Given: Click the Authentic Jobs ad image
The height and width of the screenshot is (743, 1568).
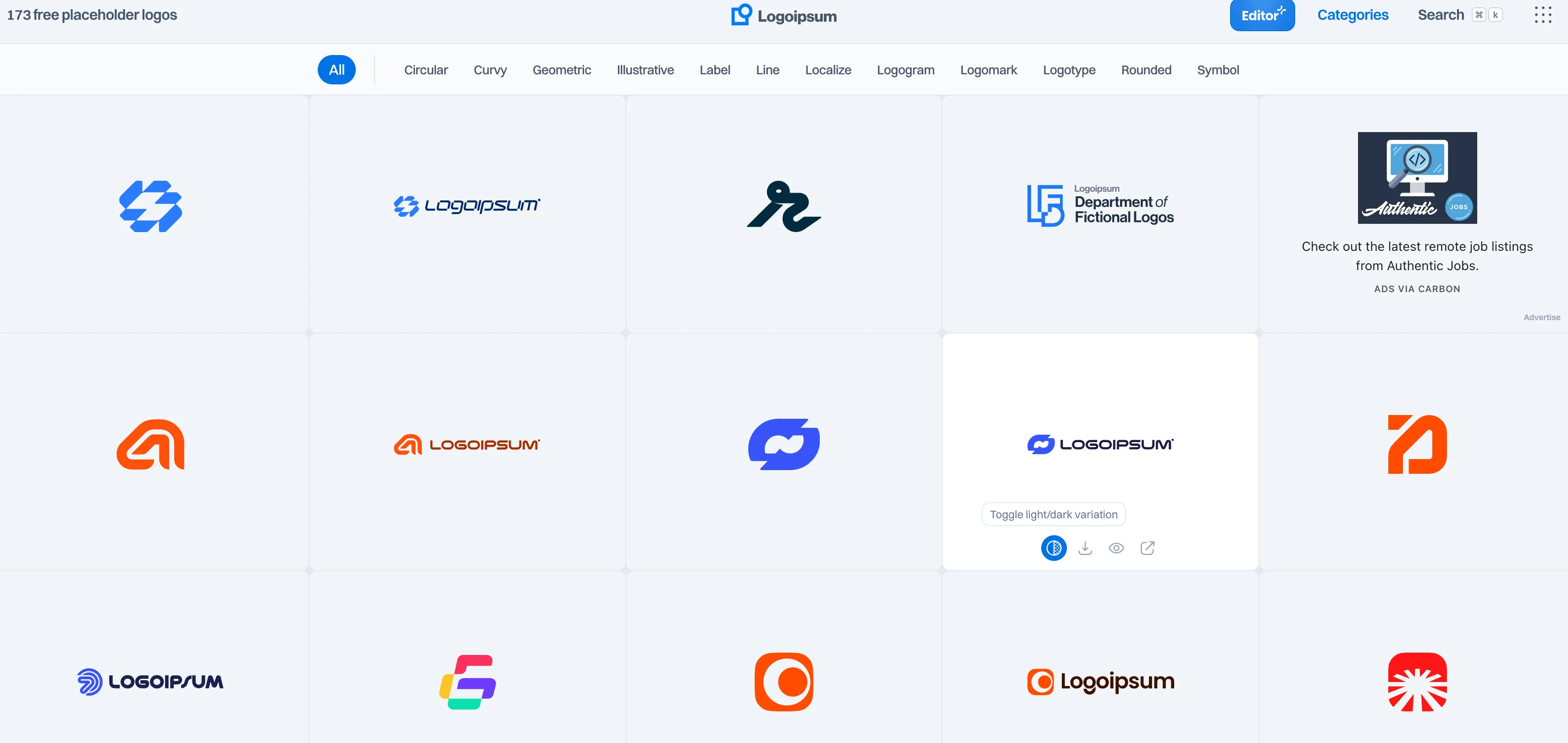Looking at the screenshot, I should click(x=1417, y=178).
